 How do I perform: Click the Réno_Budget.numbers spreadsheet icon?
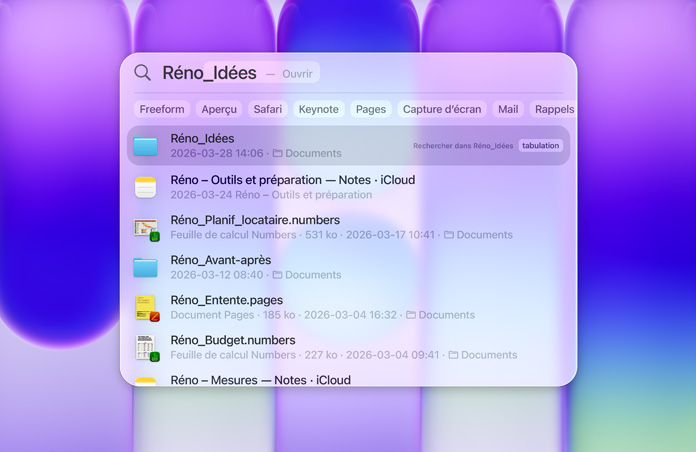(146, 347)
